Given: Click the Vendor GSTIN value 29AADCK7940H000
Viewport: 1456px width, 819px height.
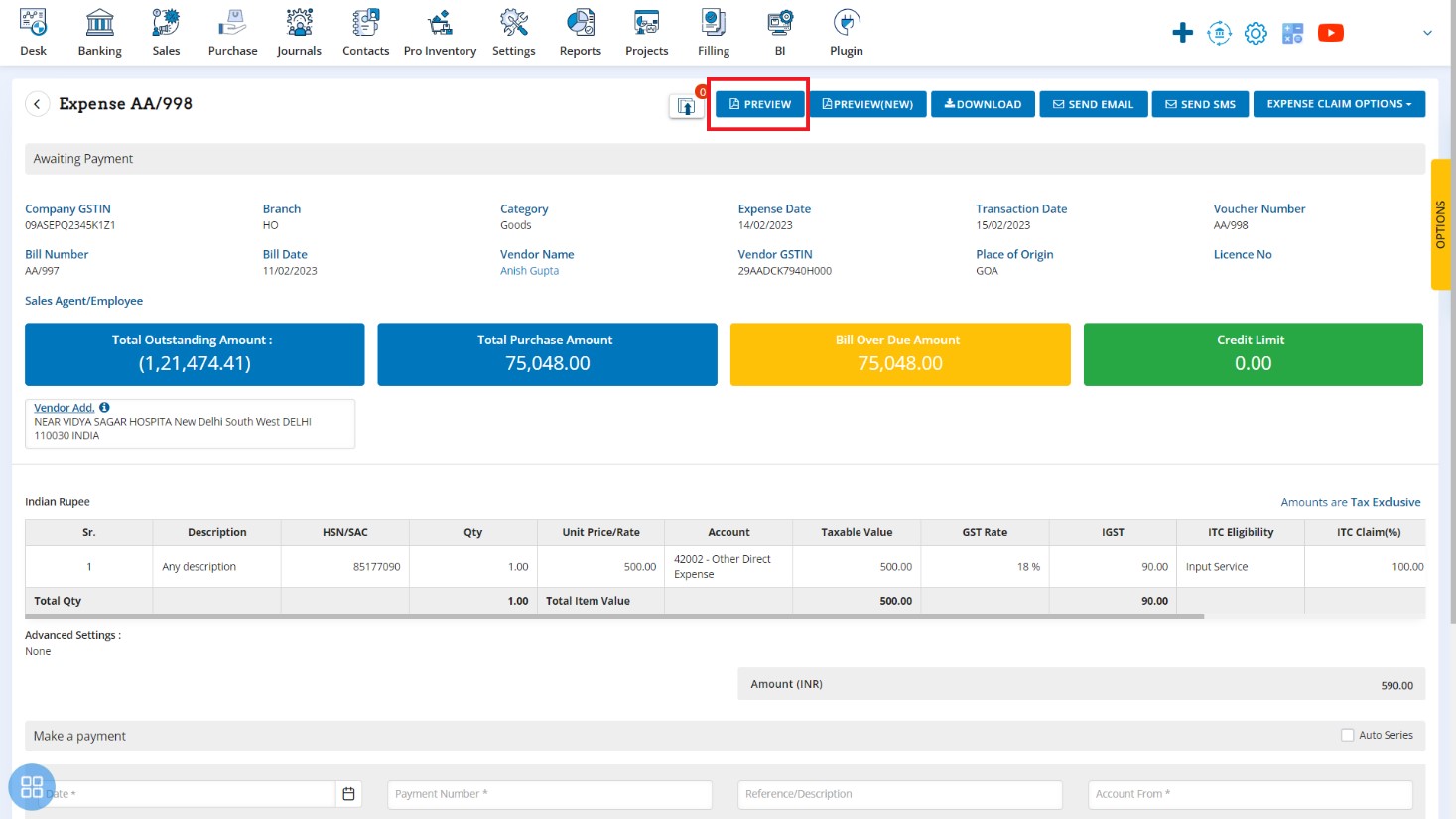Looking at the screenshot, I should pyautogui.click(x=785, y=271).
